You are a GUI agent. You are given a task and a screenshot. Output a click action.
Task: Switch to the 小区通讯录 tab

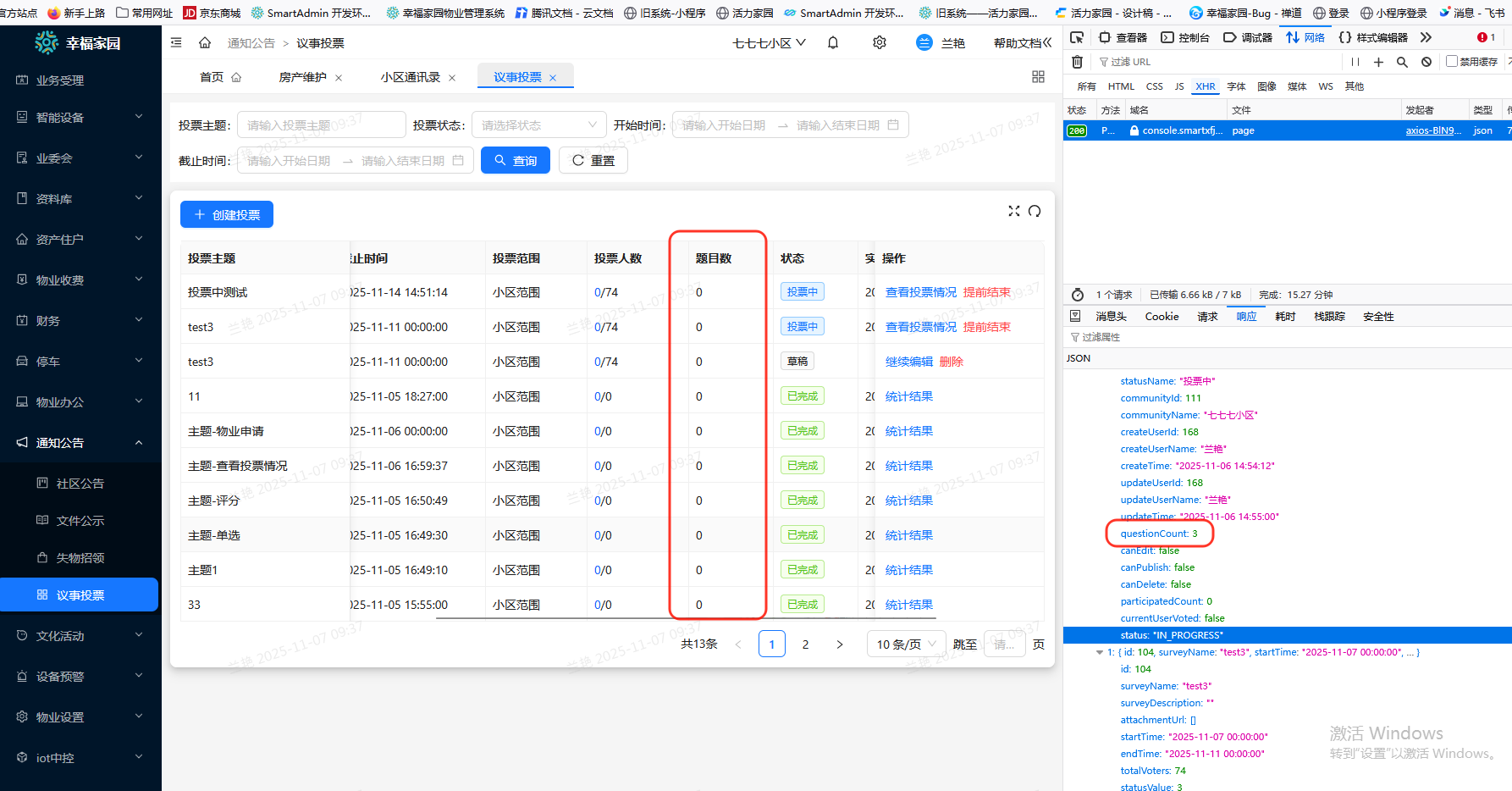(x=411, y=76)
